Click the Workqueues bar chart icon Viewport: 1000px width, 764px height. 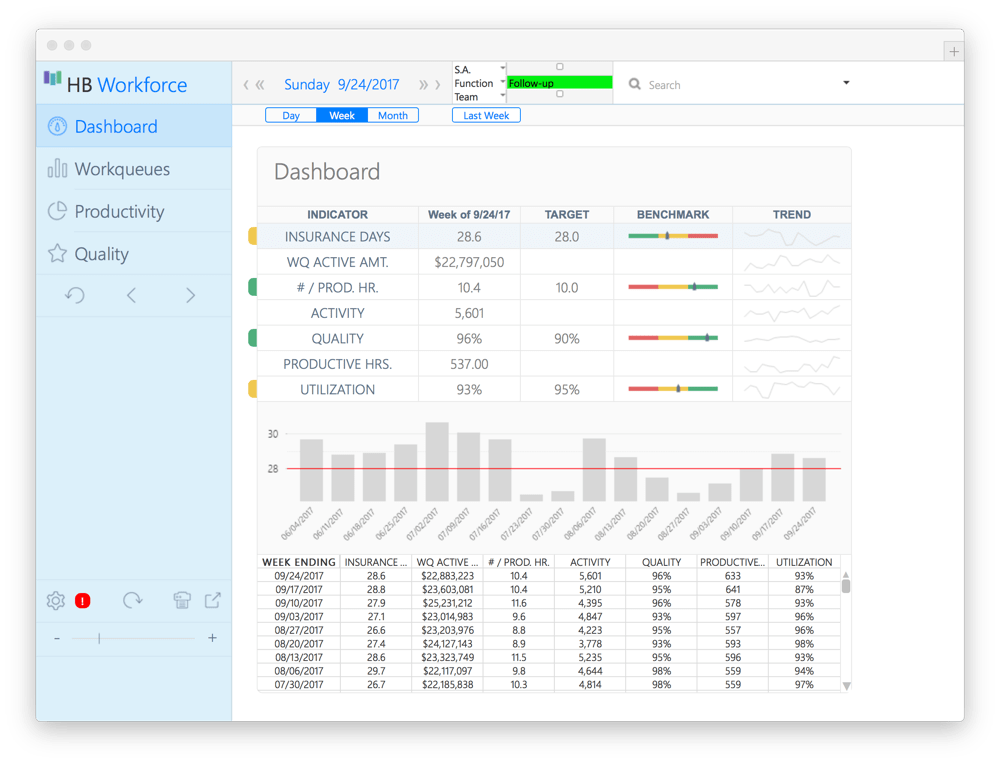(x=57, y=168)
